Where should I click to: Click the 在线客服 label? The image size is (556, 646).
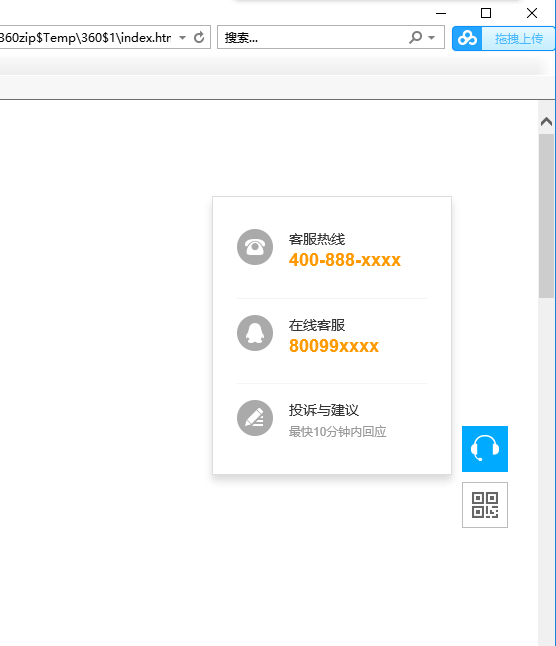point(317,325)
